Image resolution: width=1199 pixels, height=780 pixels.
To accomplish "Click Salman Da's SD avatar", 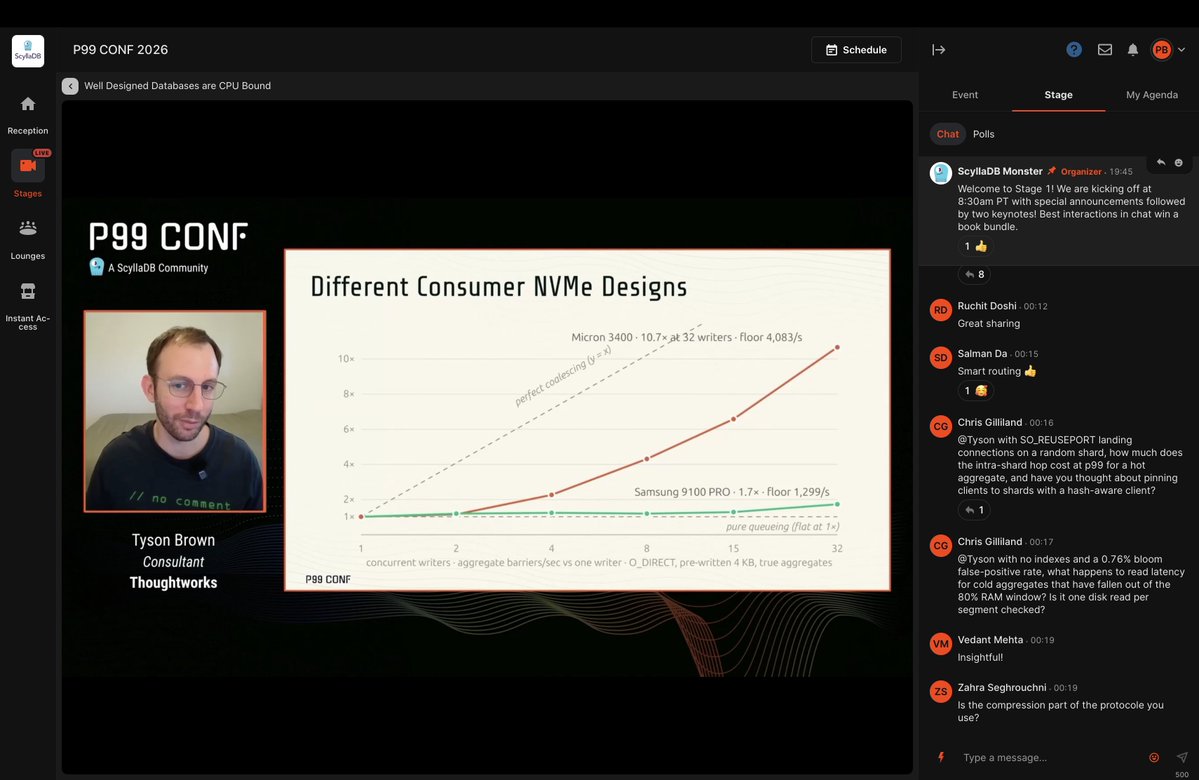I will pyautogui.click(x=941, y=357).
